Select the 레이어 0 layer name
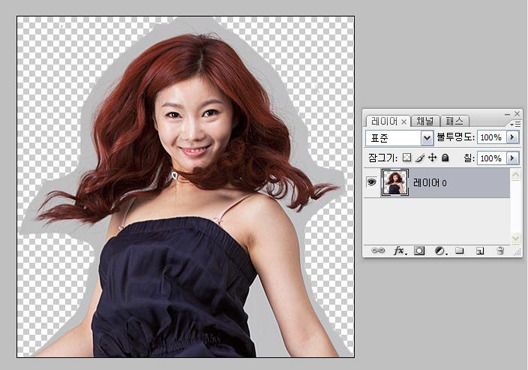The width and height of the screenshot is (528, 370). 430,183
